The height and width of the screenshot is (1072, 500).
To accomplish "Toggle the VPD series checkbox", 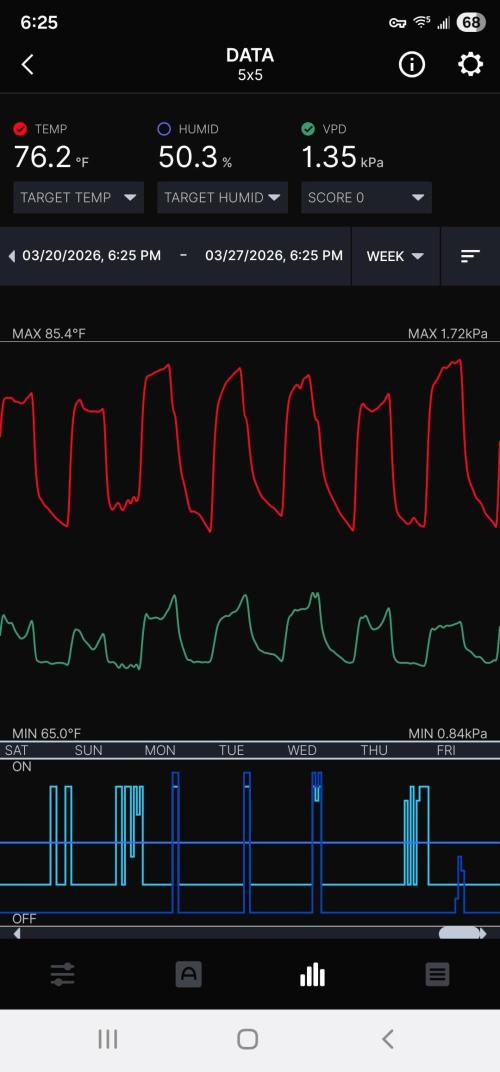I will [x=308, y=129].
